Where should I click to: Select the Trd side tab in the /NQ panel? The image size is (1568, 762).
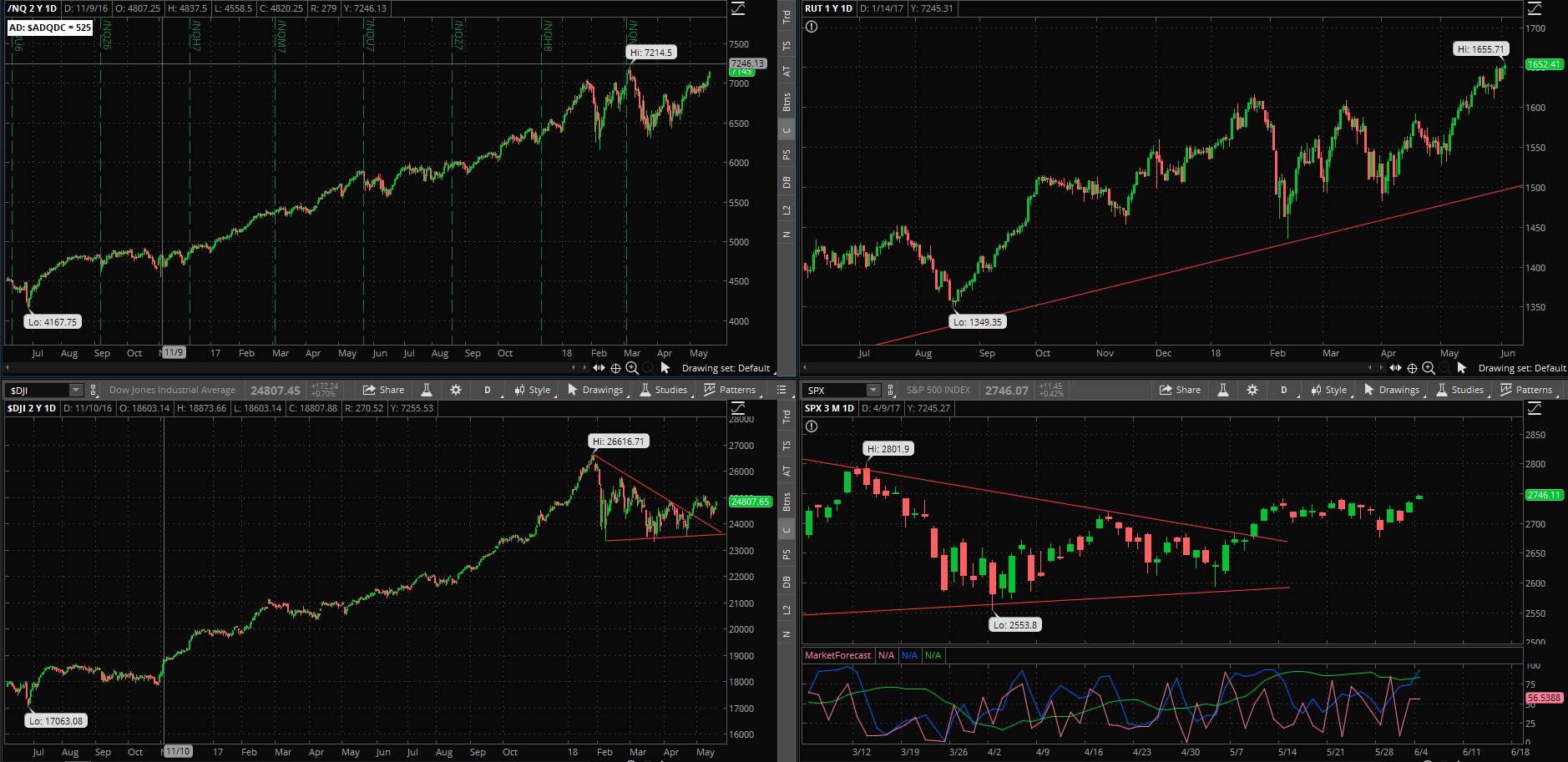coord(787,16)
